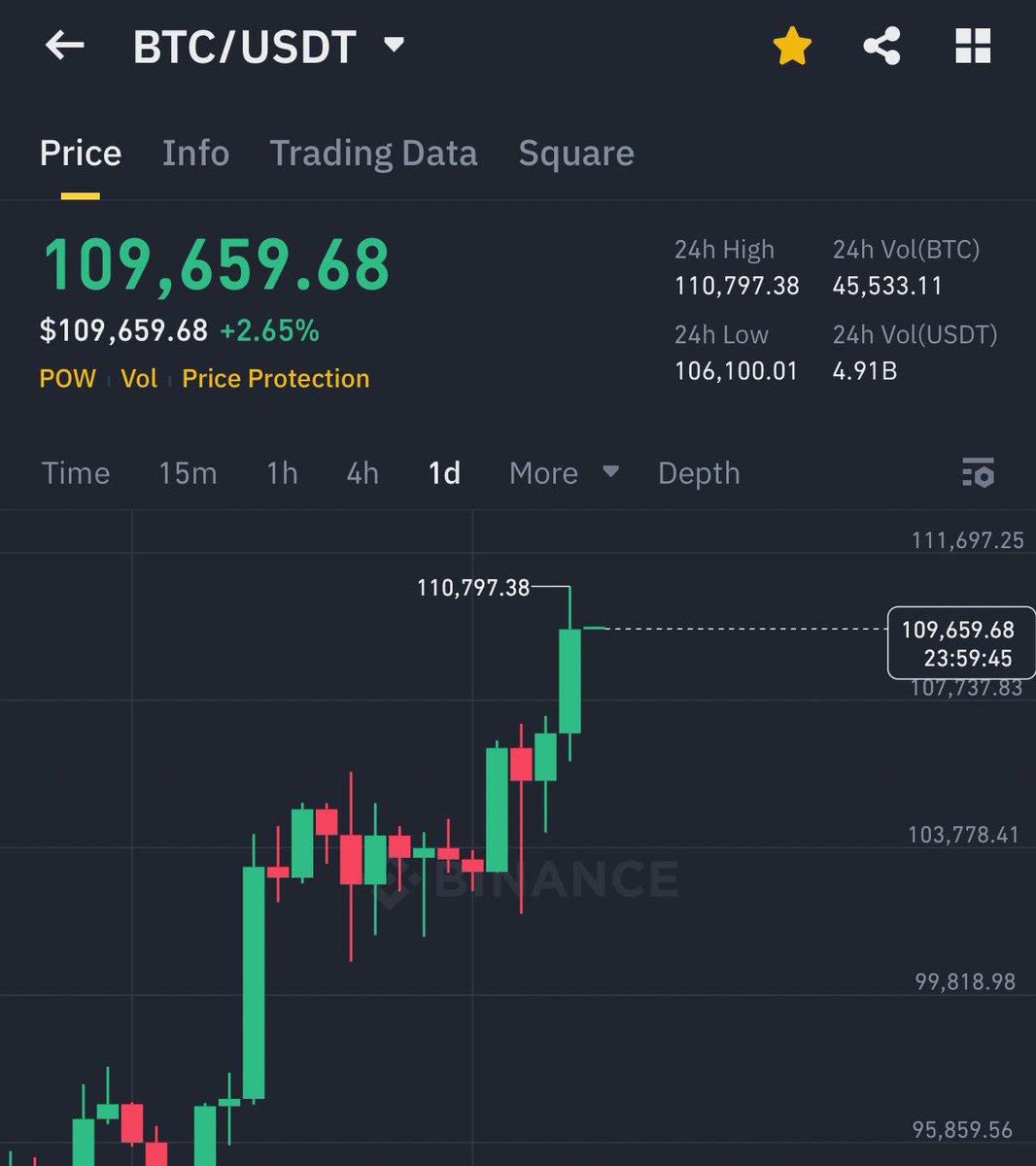Switch chart to 1h interval
Screen dimensions: 1036x1166
[282, 473]
